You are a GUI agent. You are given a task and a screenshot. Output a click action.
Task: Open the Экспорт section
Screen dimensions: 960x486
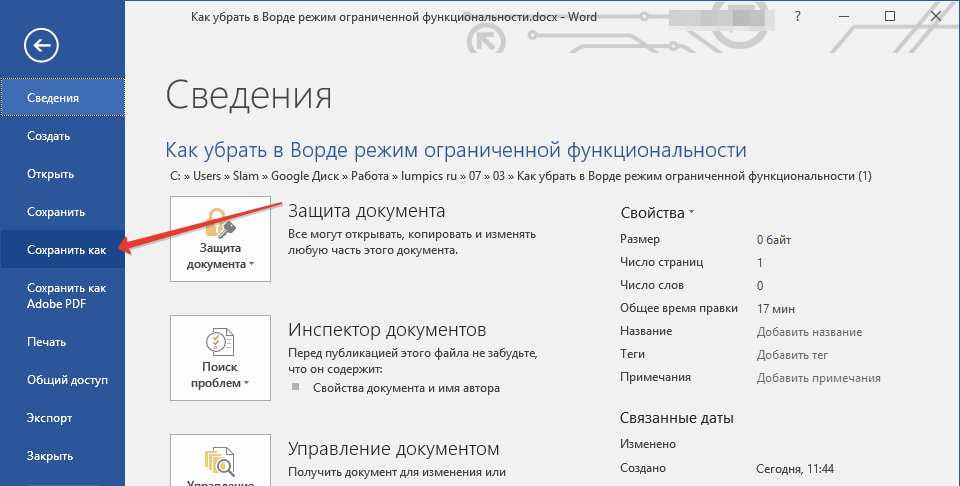tap(62, 418)
